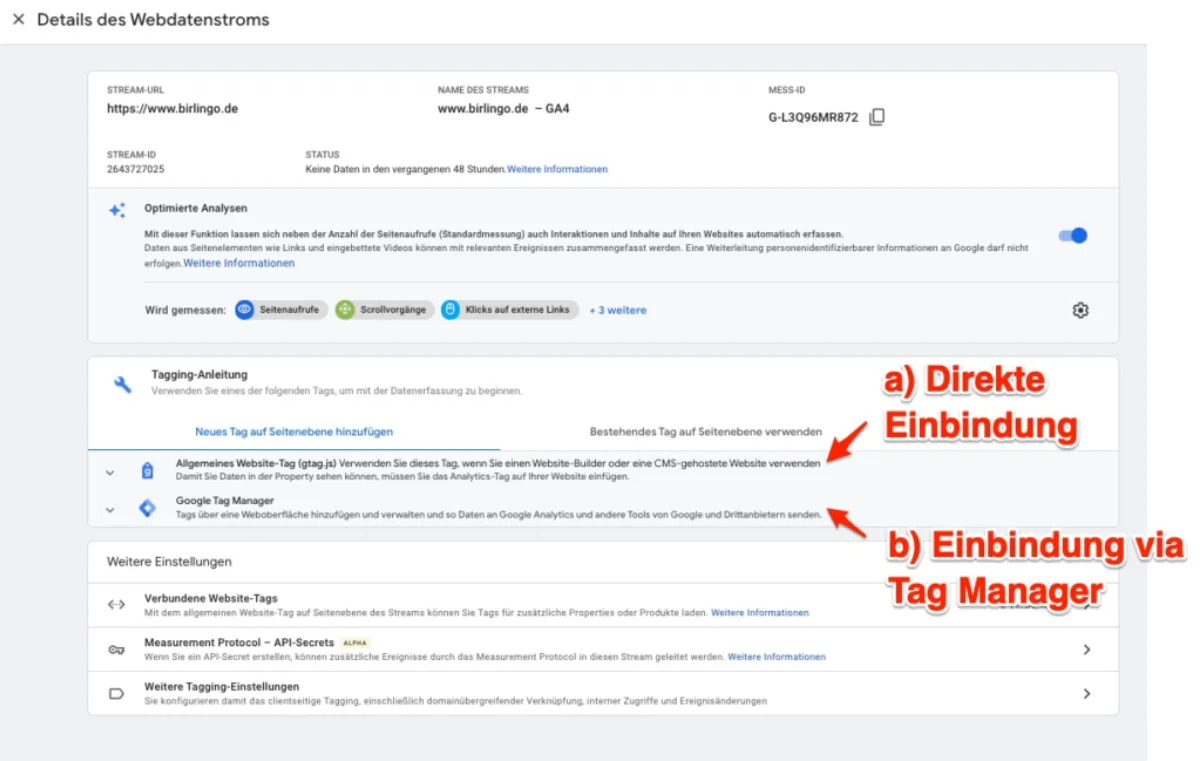Click the Measurement Protocol key icon
The height and width of the screenshot is (761, 1200).
(x=117, y=649)
